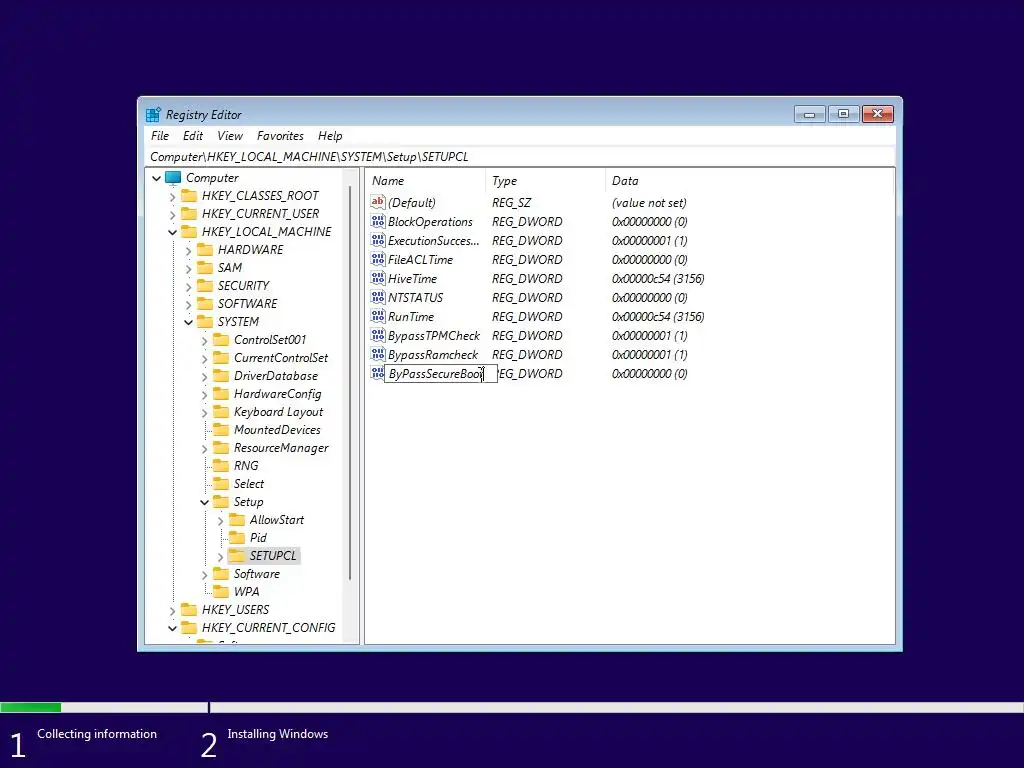Viewport: 1024px width, 768px height.
Task: Click the Windows setup progress bar
Action: coord(512,707)
